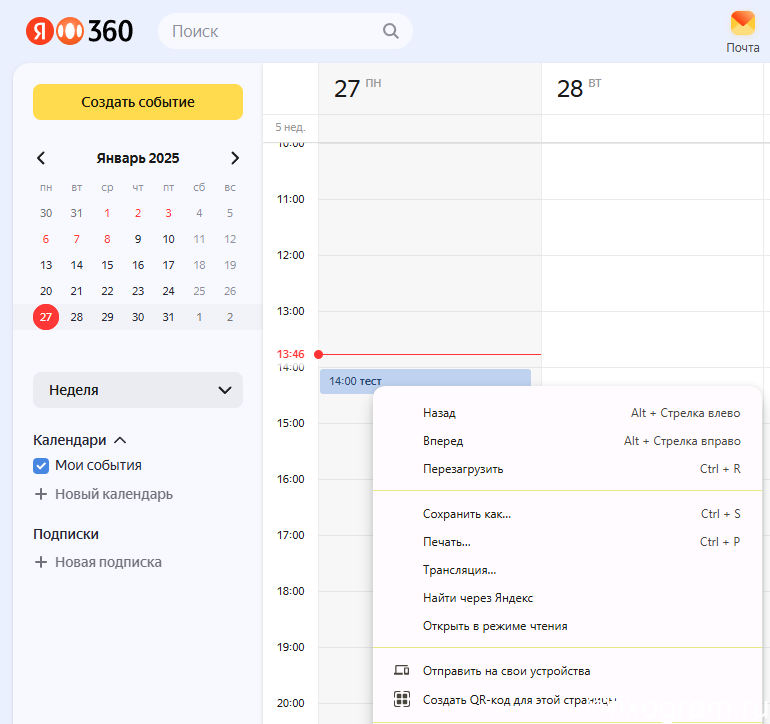Select Saturday January 18 in mini calendar
770x724 pixels.
199,265
